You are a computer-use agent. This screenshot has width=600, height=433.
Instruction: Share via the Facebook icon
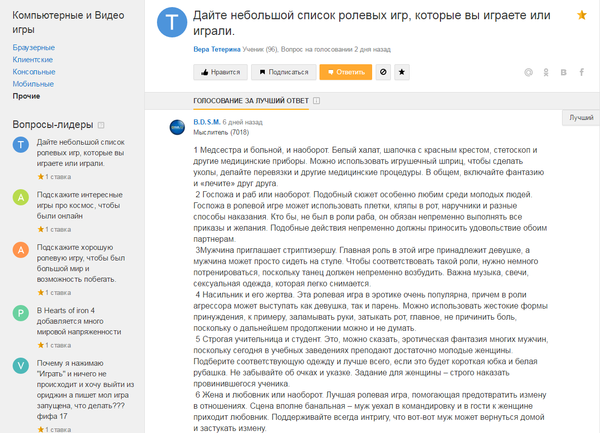click(x=581, y=72)
